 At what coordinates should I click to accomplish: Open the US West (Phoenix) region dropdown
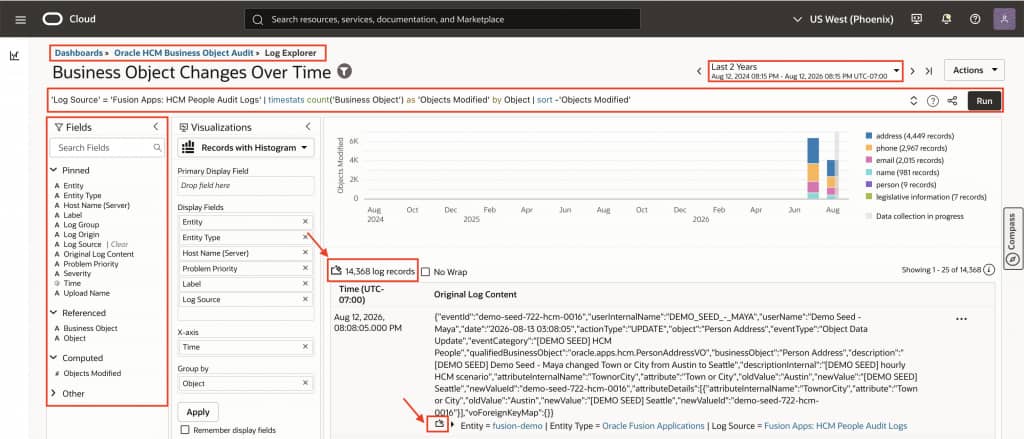click(x=842, y=19)
